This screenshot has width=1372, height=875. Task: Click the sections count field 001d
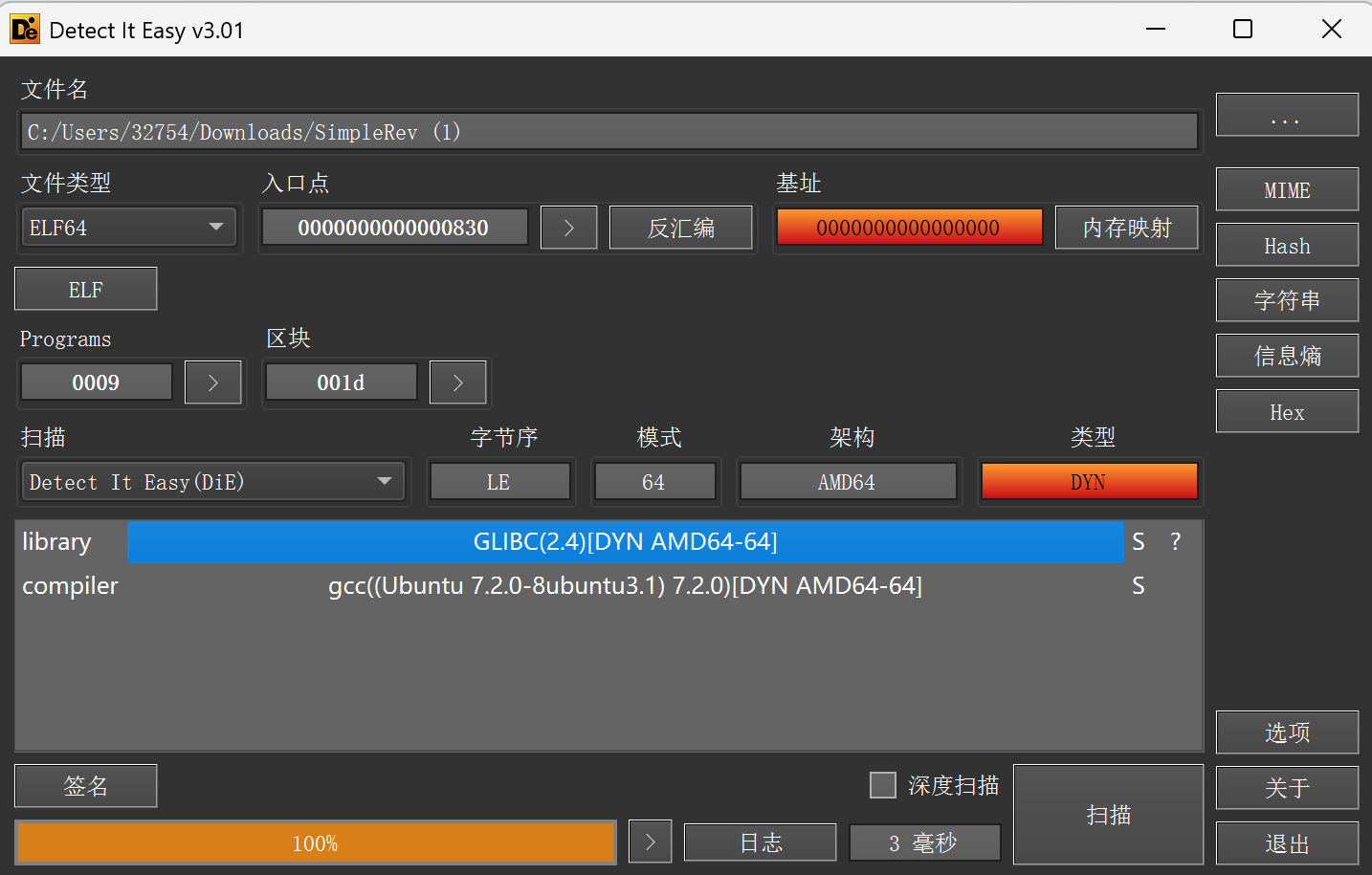[341, 383]
